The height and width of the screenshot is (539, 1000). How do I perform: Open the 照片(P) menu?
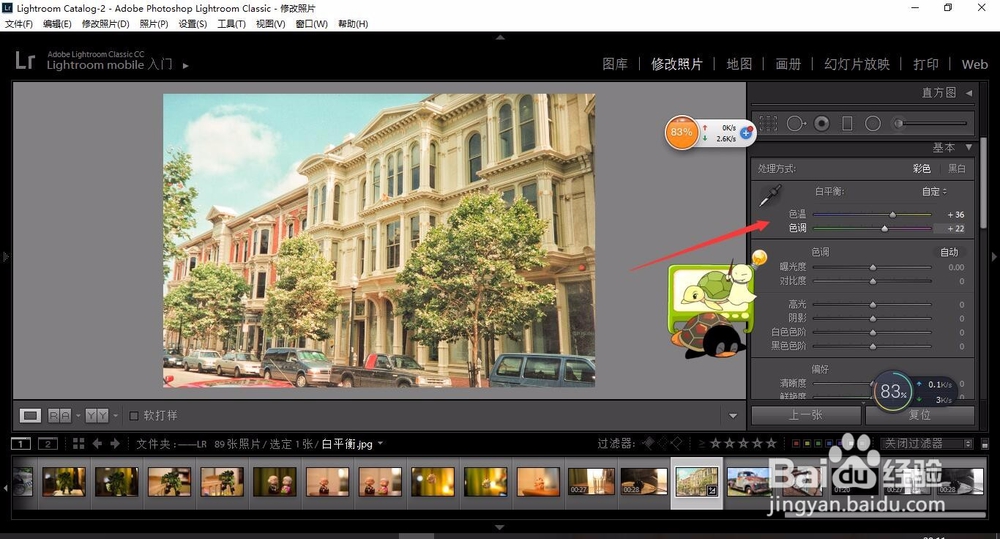(x=154, y=24)
